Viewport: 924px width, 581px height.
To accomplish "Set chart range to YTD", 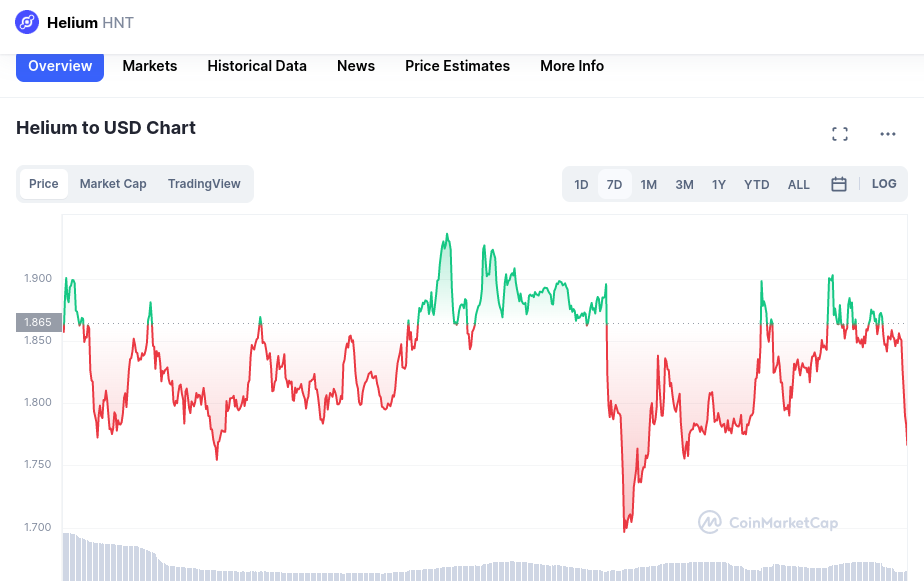I will tap(757, 184).
